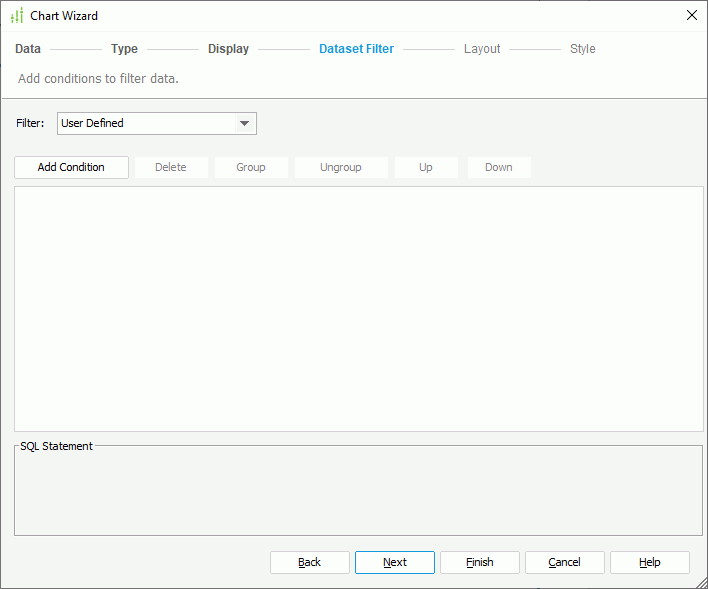Click the Group conditions button
This screenshot has height=589, width=708.
(251, 167)
